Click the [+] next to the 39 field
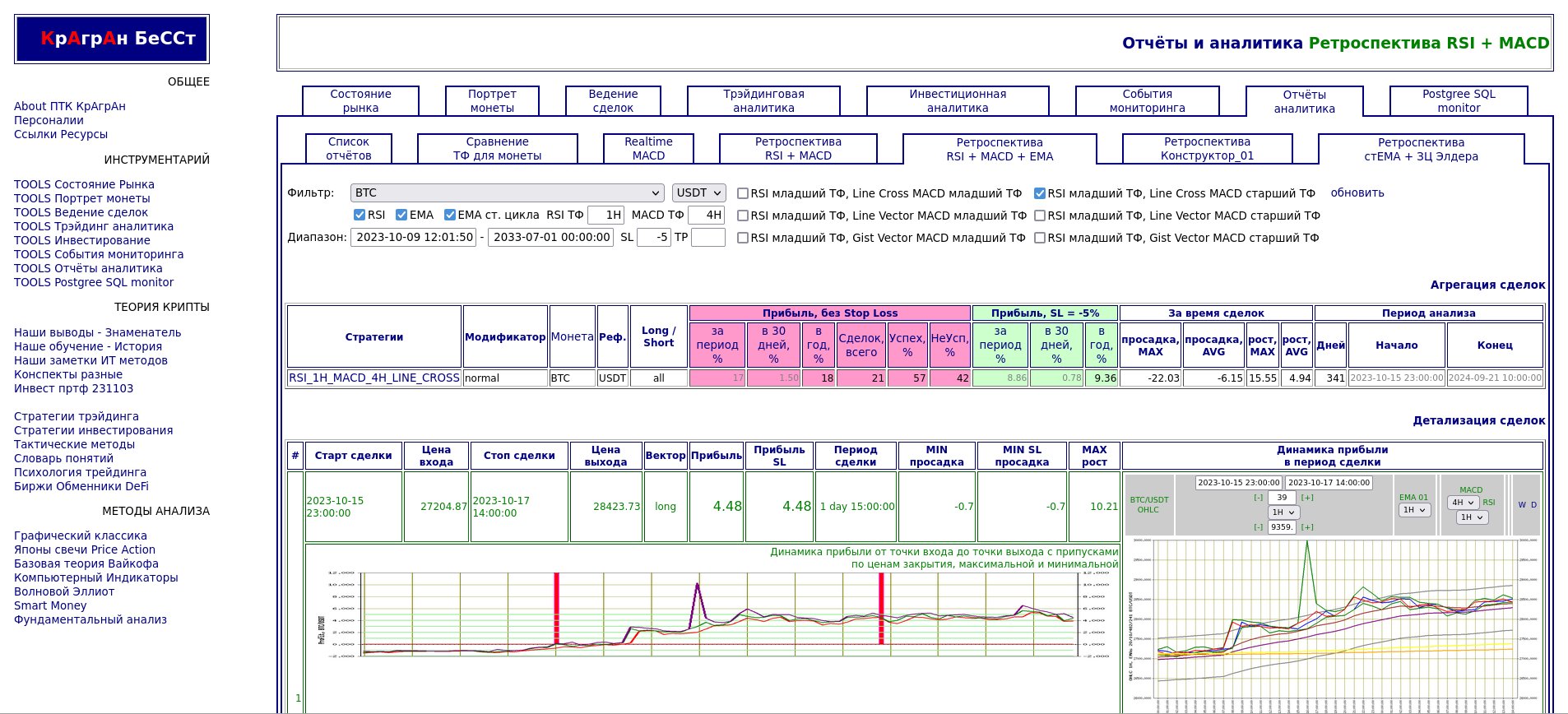This screenshot has height=714, width=1568. click(1306, 498)
